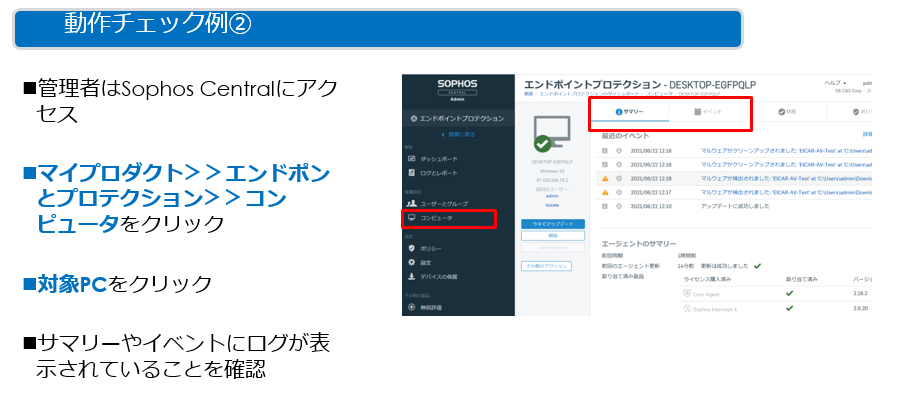Click the green checkmark in Intercept X row

click(789, 308)
